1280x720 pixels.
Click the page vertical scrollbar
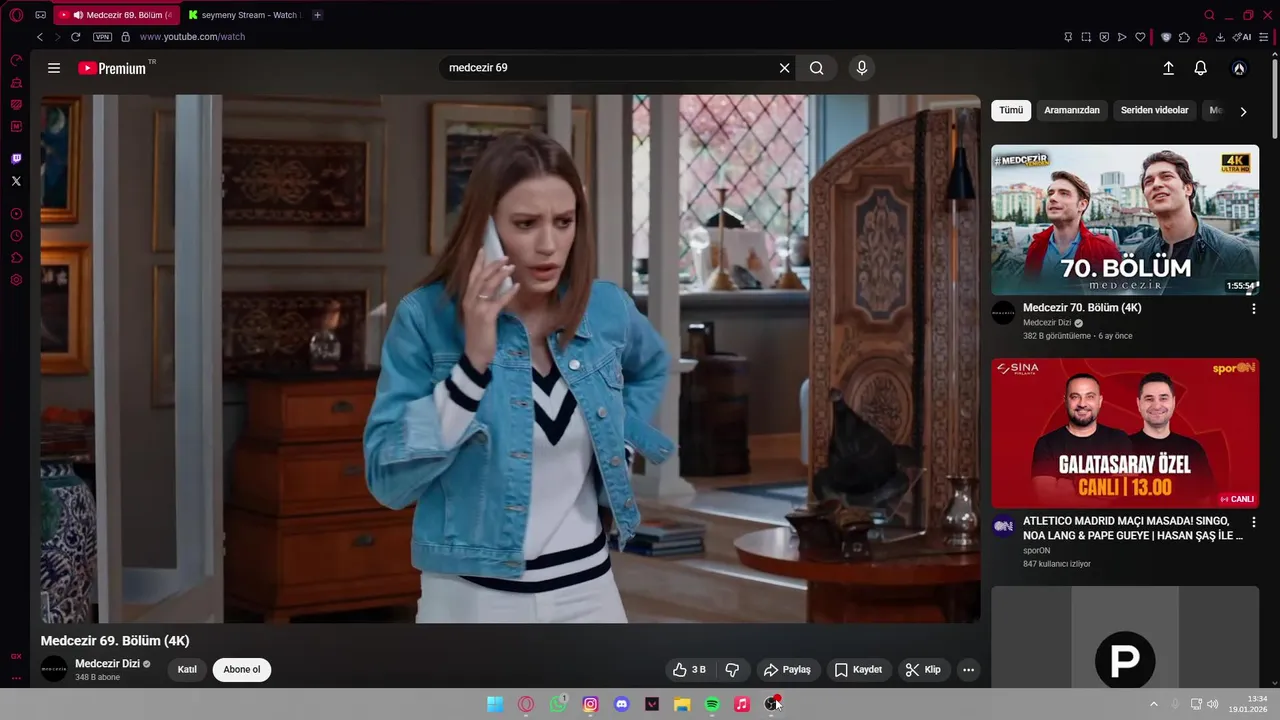1275,100
